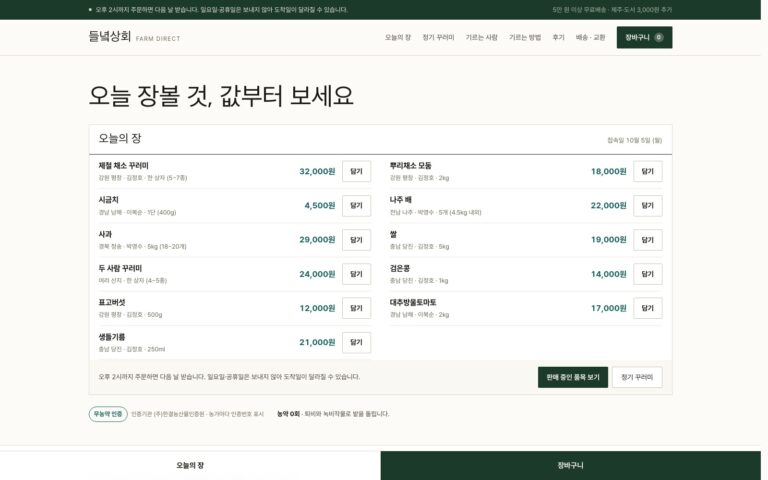Viewport: 768px width, 480px height.
Task: Open 기르는 사람 page from navigation
Action: click(481, 37)
